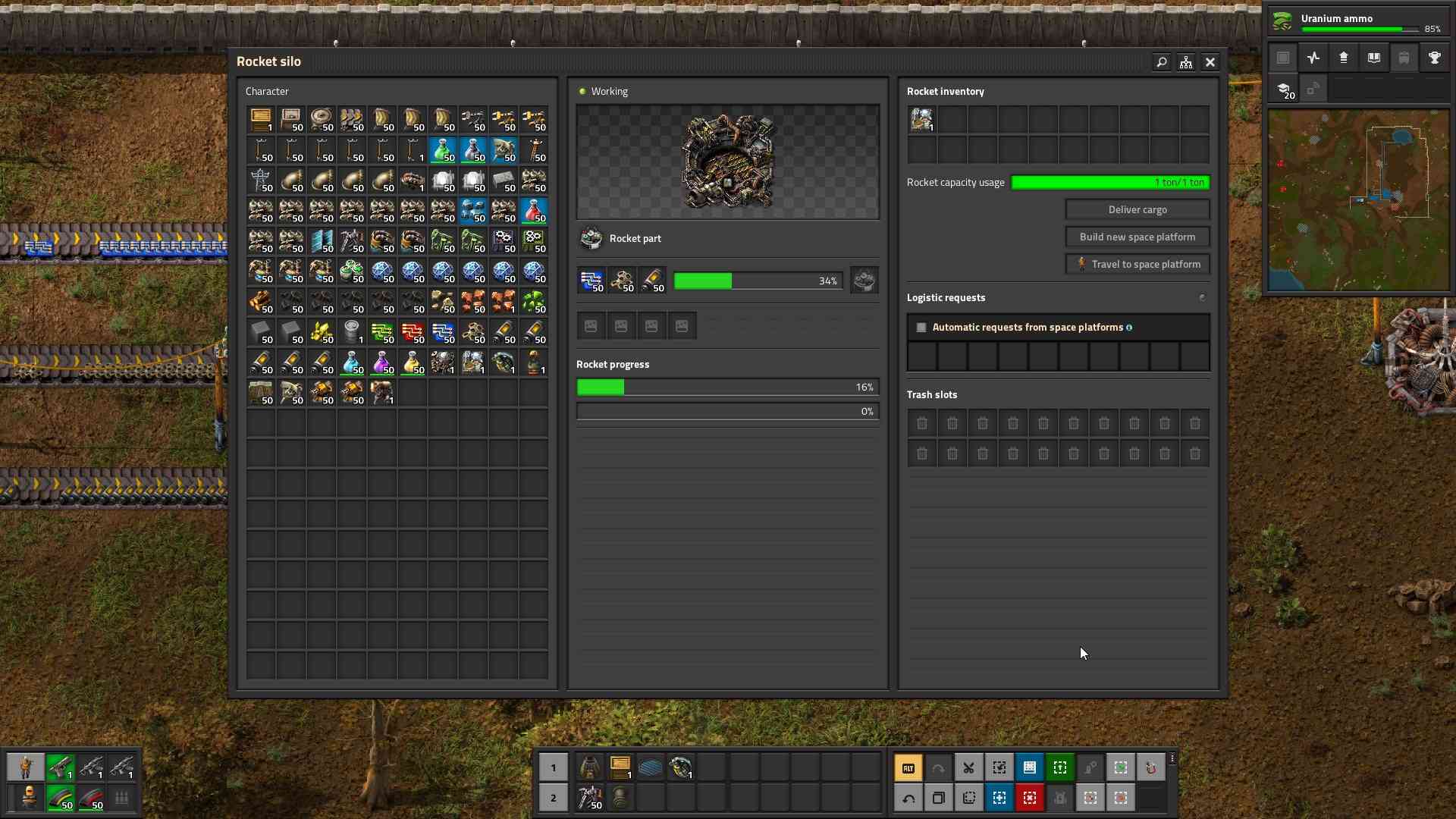This screenshot has height=819, width=1456.
Task: Open the achievements trophy icon
Action: click(1434, 58)
